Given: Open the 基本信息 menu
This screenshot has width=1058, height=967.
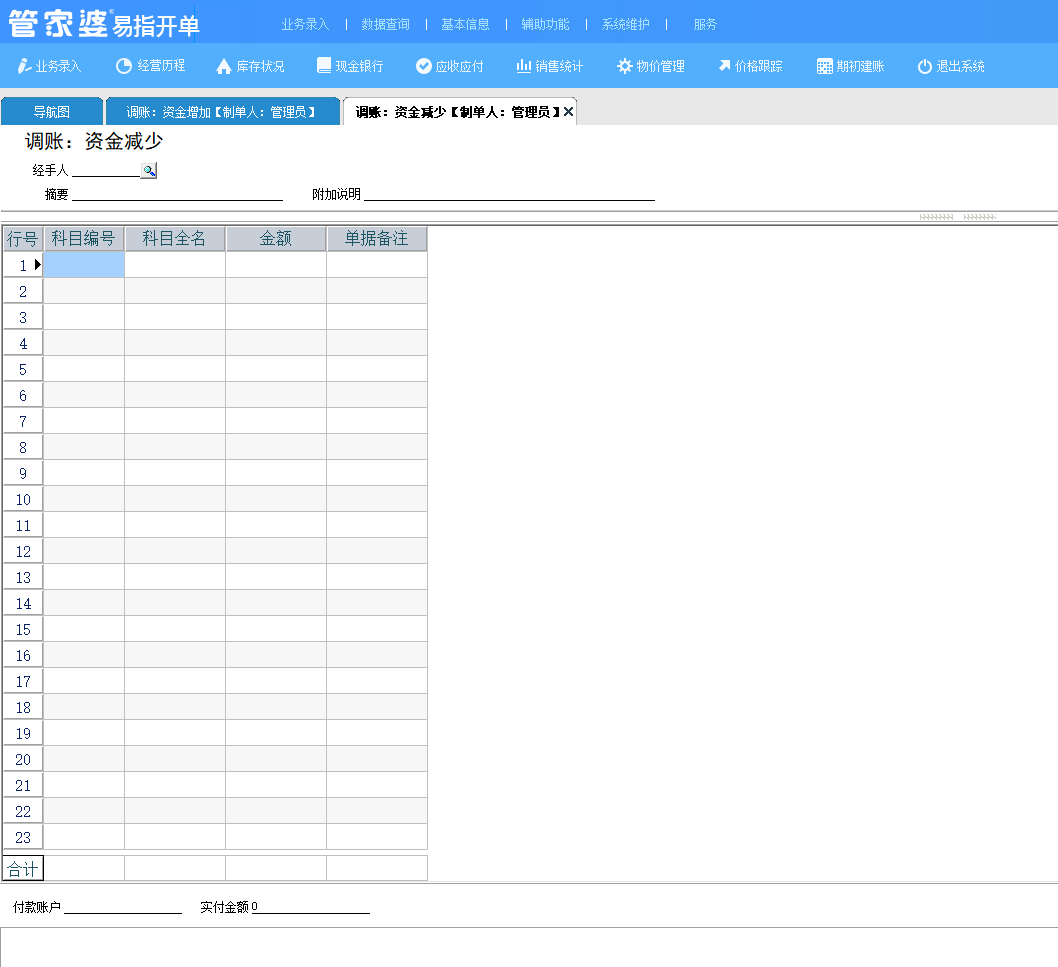Looking at the screenshot, I should (x=465, y=24).
